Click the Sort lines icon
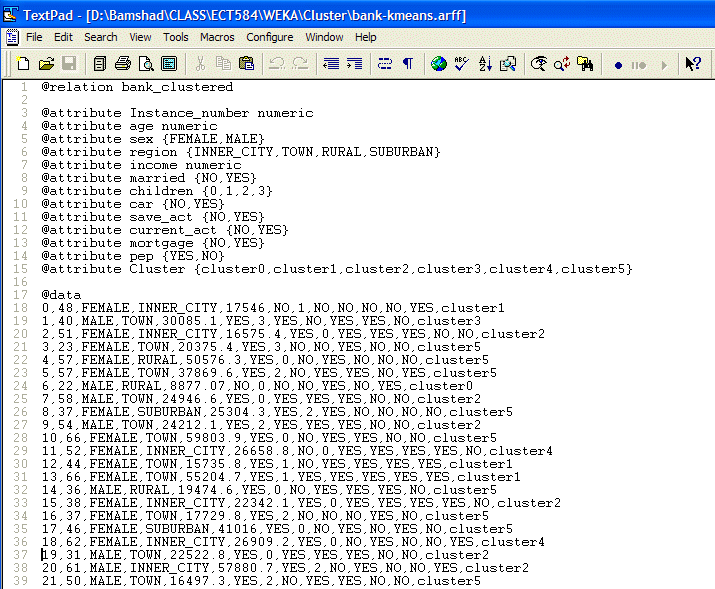Viewport: 715px width, 589px height. click(x=485, y=64)
